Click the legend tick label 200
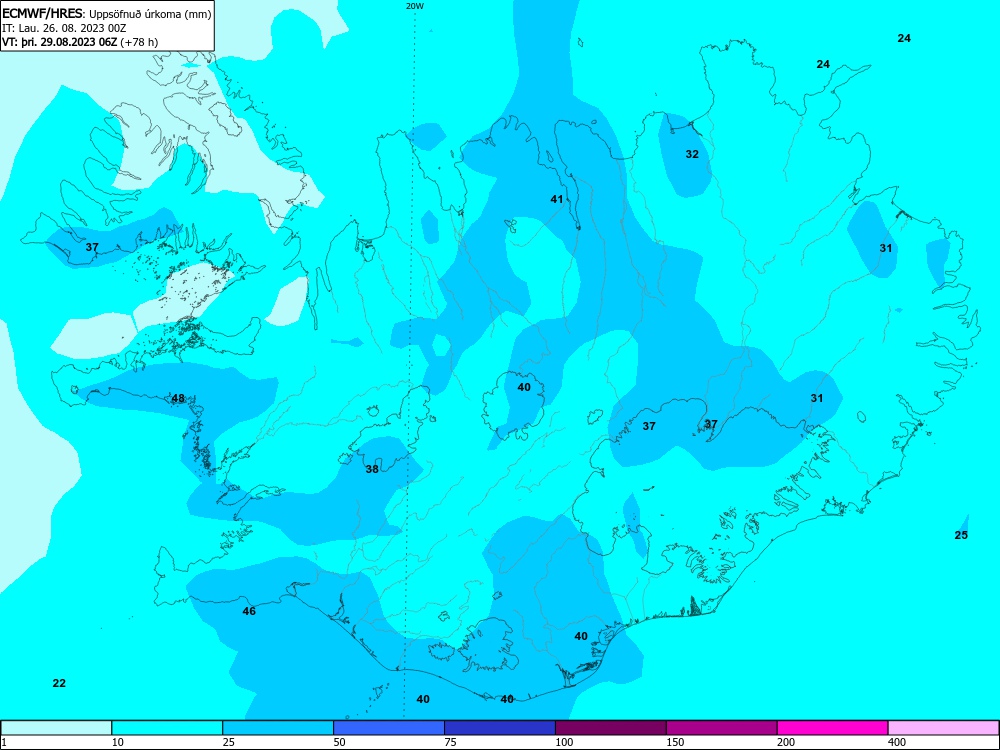 (786, 742)
